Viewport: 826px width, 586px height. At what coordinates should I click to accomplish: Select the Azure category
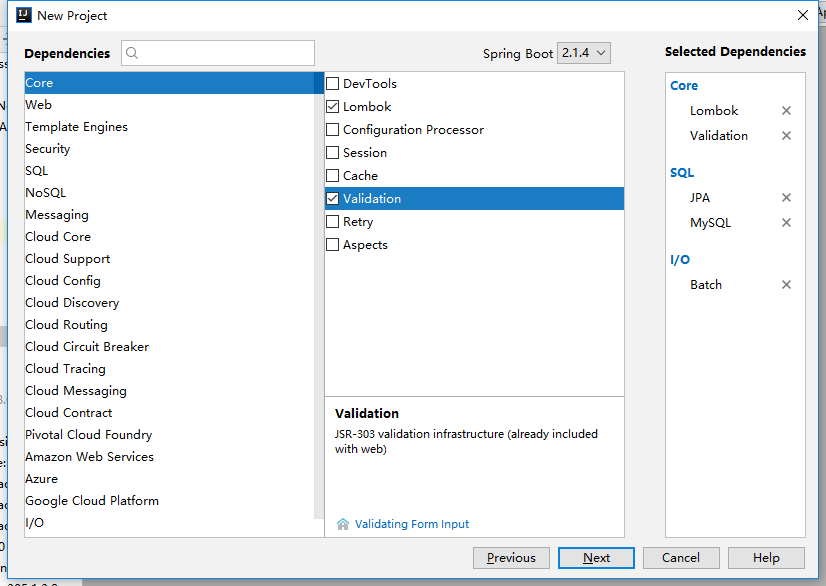tap(169, 479)
